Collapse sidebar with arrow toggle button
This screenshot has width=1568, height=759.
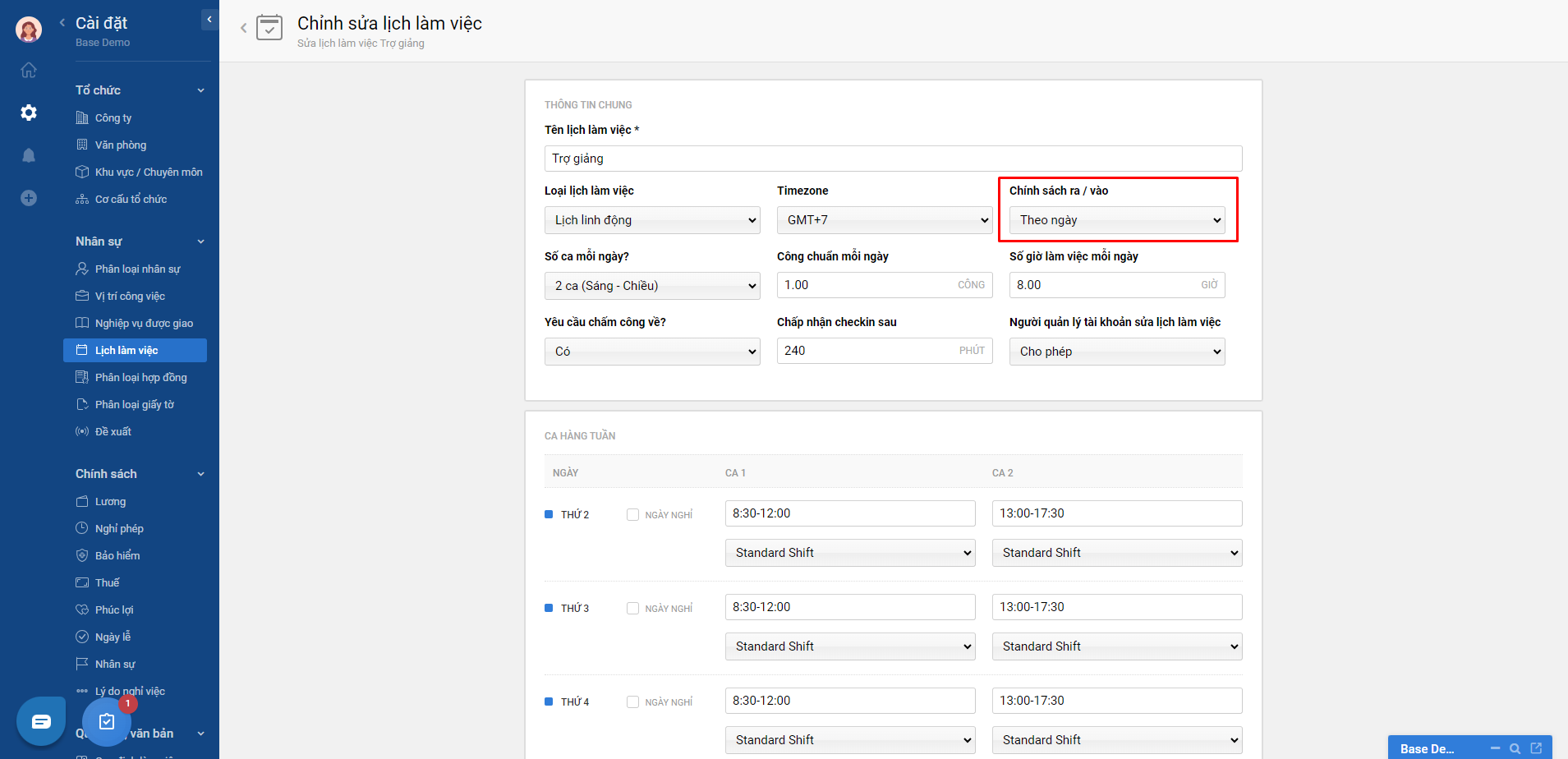[x=209, y=20]
